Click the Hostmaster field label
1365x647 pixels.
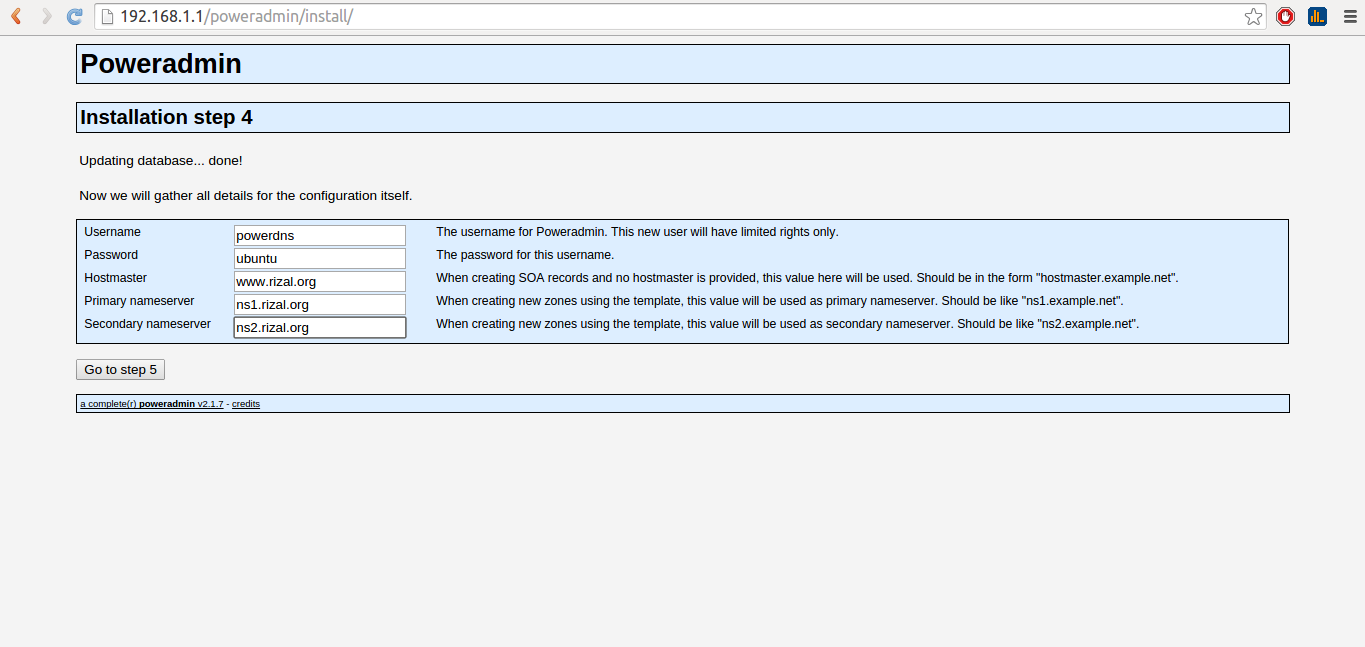click(115, 278)
